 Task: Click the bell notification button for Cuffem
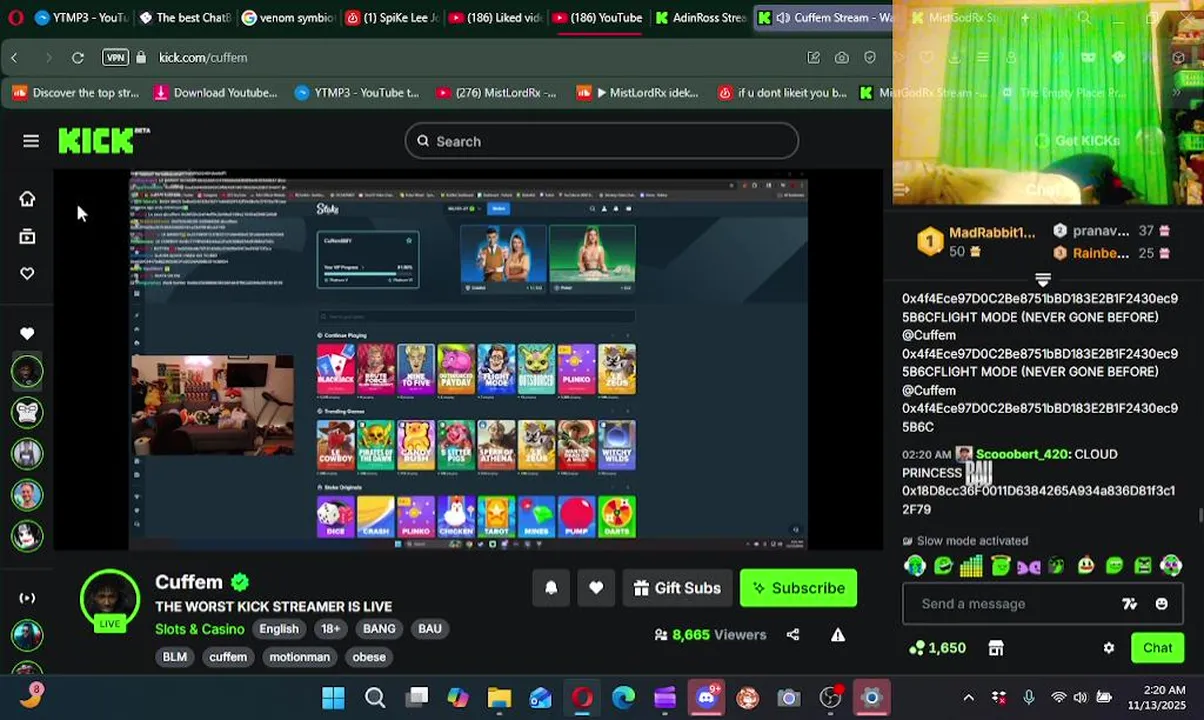(x=551, y=588)
